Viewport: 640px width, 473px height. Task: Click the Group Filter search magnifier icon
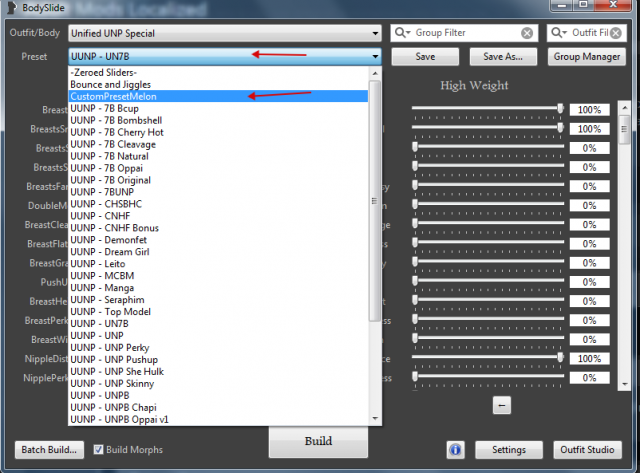pyautogui.click(x=402, y=33)
